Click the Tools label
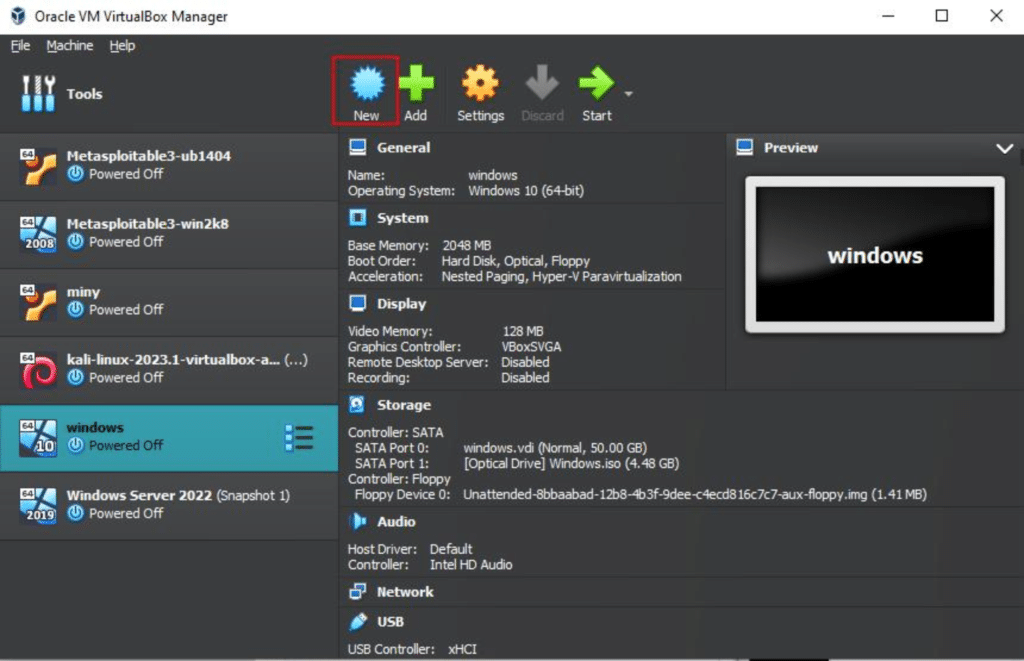 click(x=84, y=94)
